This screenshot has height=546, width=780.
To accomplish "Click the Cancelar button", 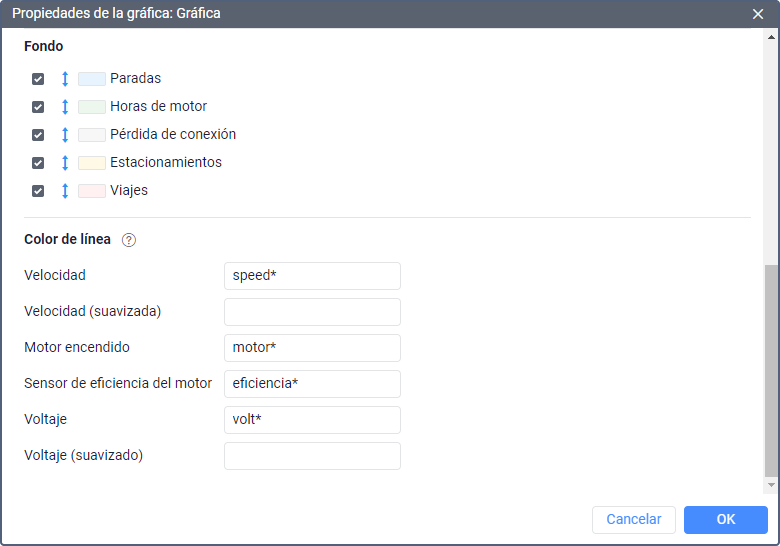I will (x=633, y=519).
